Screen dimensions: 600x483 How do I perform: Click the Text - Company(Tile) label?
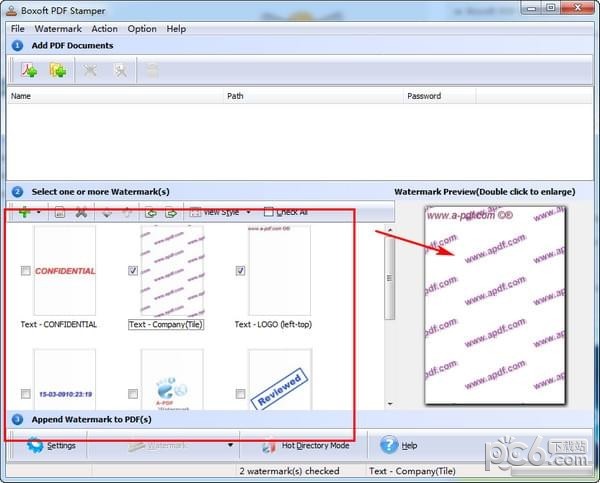(x=166, y=325)
